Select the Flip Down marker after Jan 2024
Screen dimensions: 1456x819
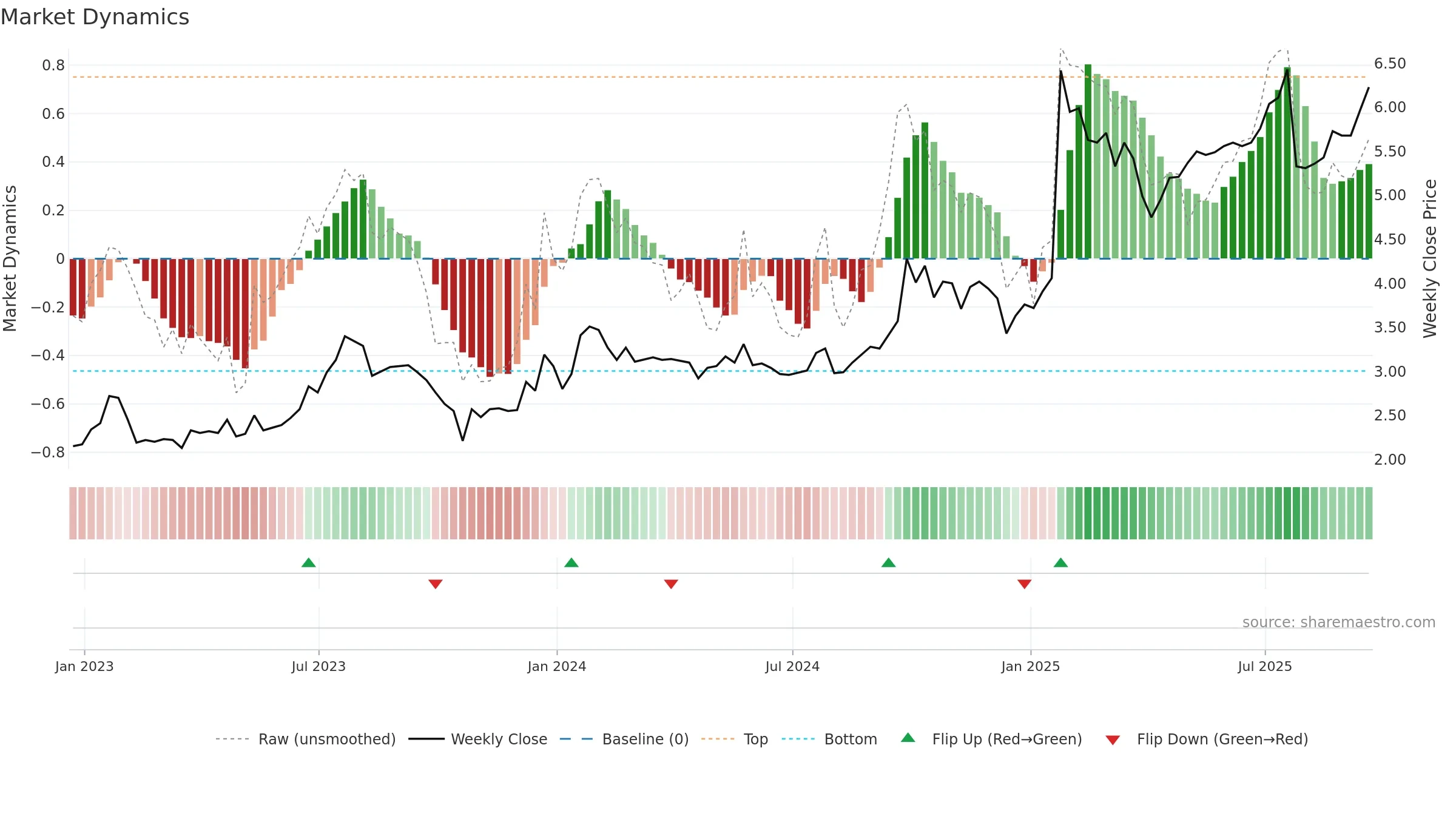(671, 584)
